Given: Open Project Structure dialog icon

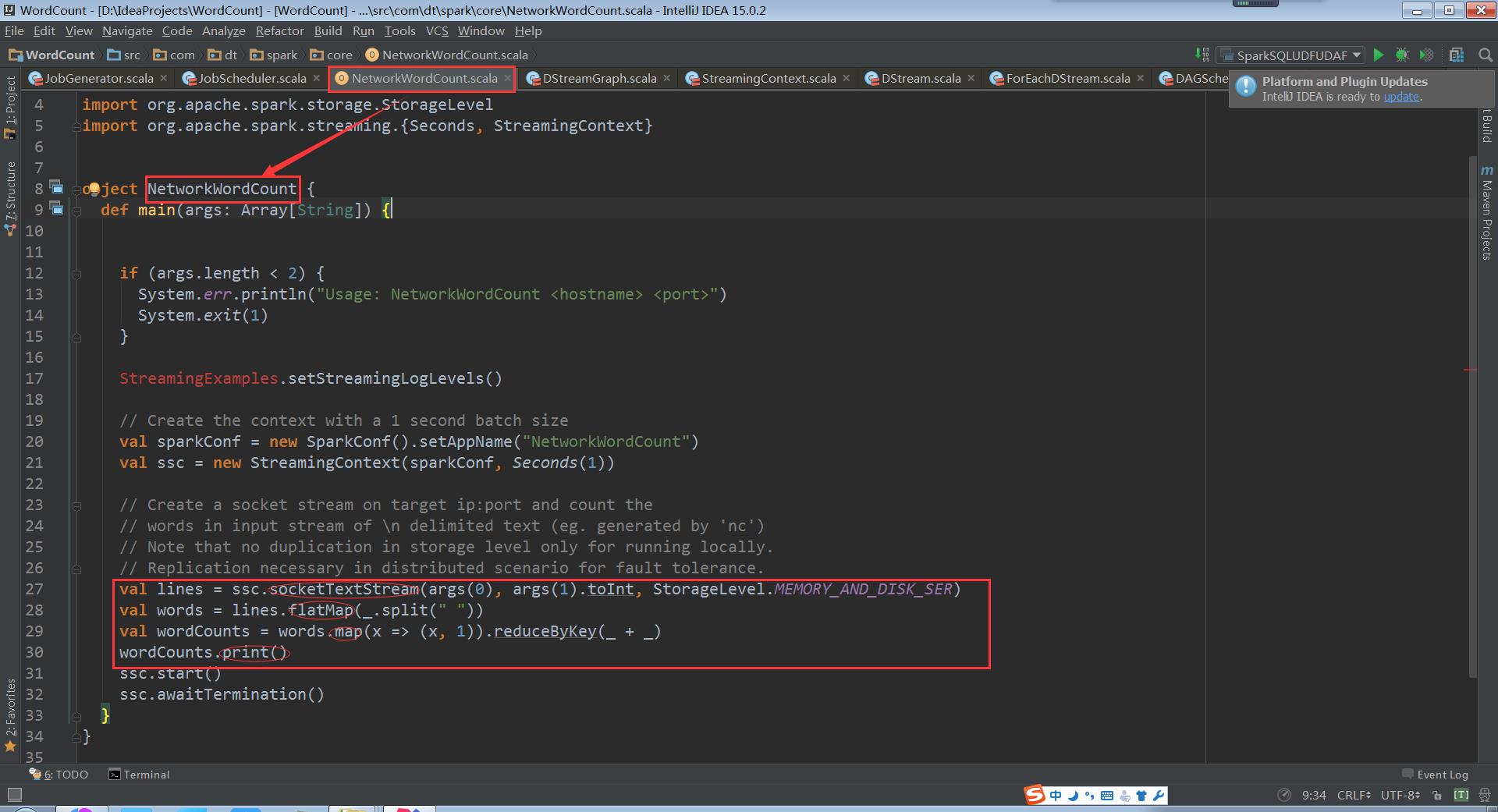Looking at the screenshot, I should click(1456, 55).
